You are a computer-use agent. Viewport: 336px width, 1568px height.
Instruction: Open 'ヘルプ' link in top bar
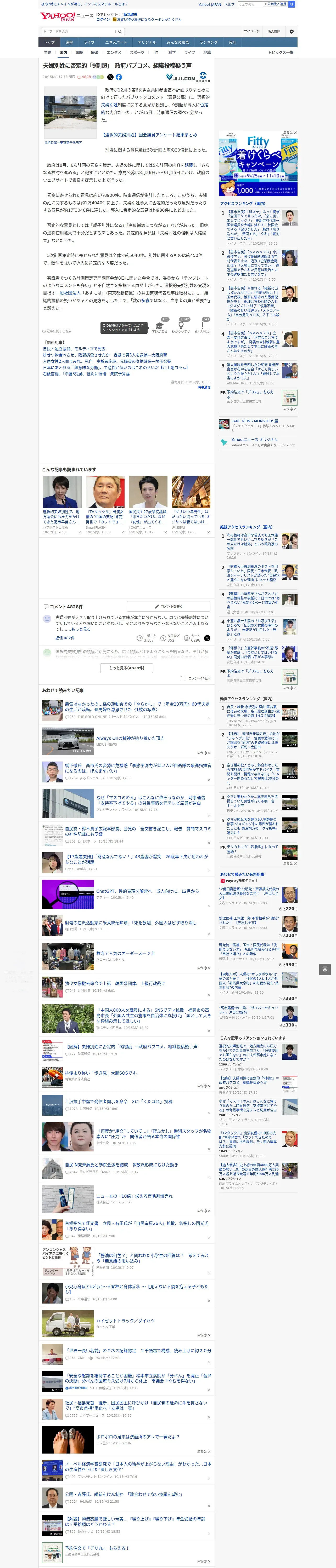pos(229,4)
